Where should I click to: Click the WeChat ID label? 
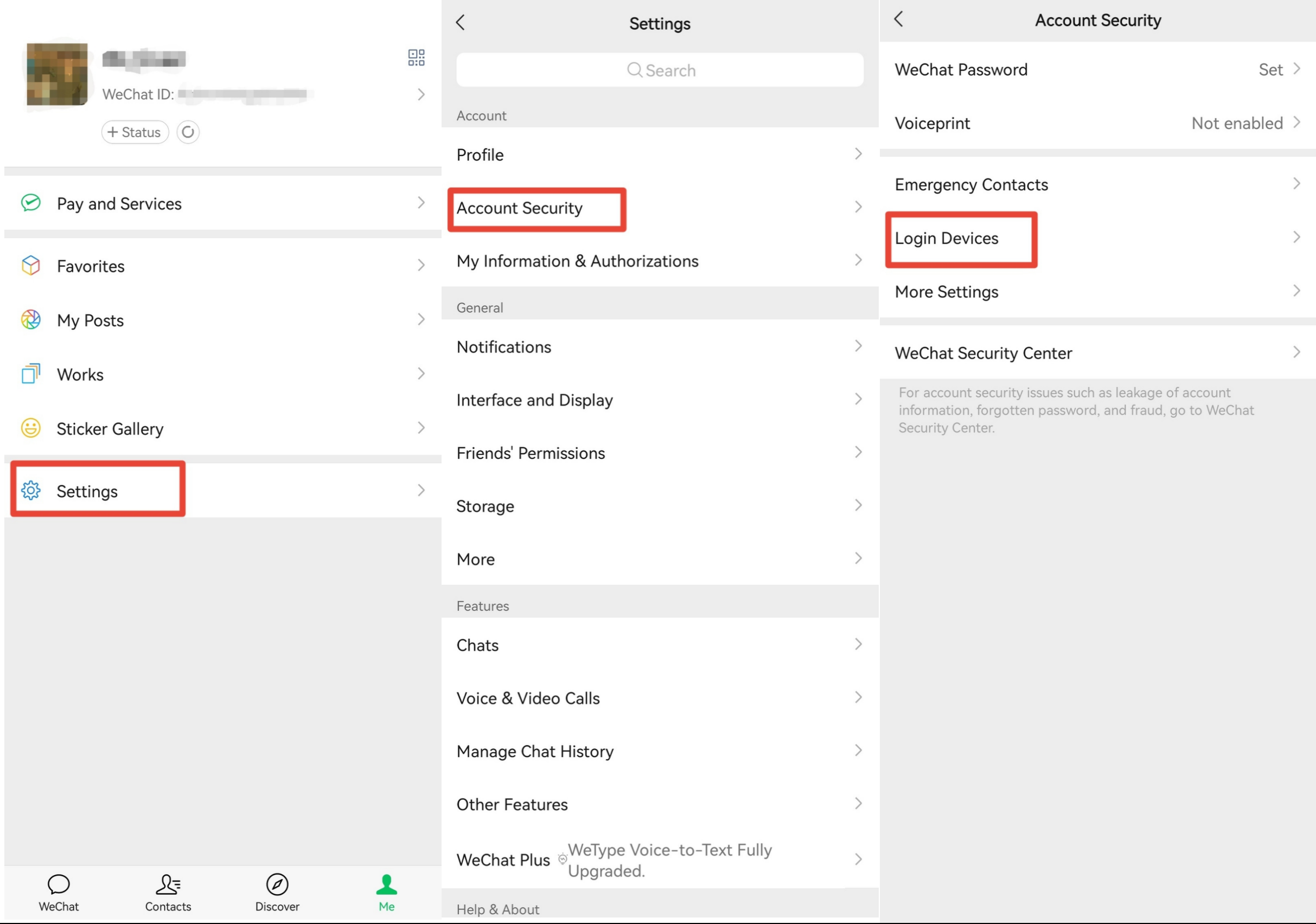pyautogui.click(x=138, y=94)
